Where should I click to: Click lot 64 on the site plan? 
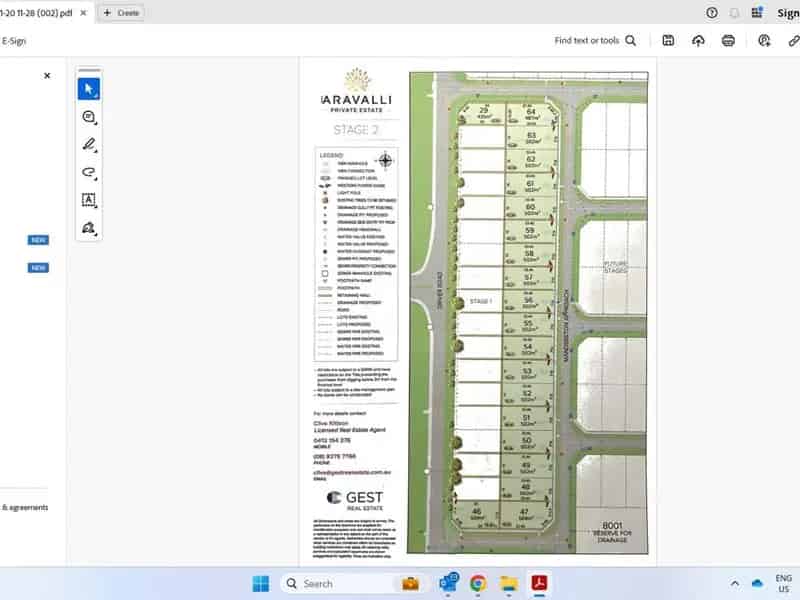[531, 115]
